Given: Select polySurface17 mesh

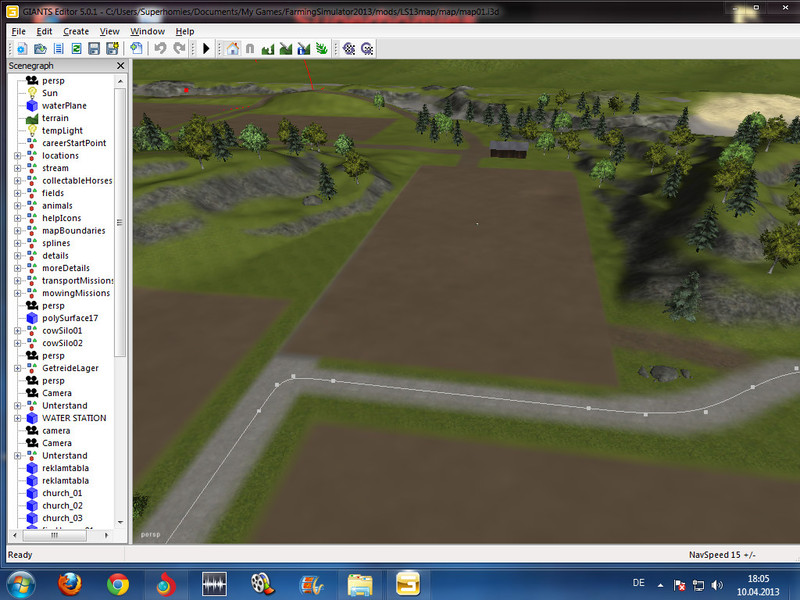Looking at the screenshot, I should tap(70, 318).
